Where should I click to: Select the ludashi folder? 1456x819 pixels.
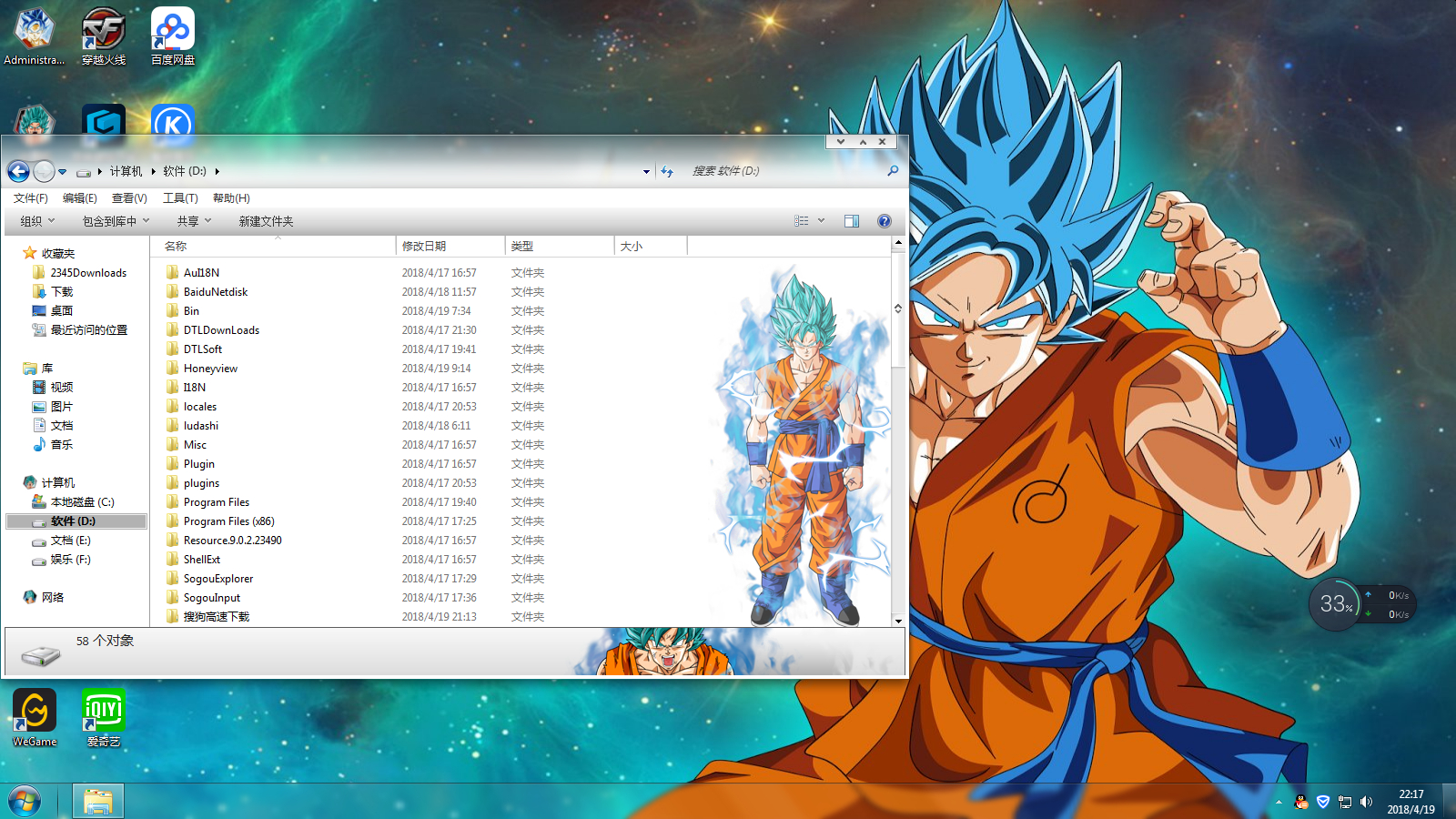pos(201,425)
